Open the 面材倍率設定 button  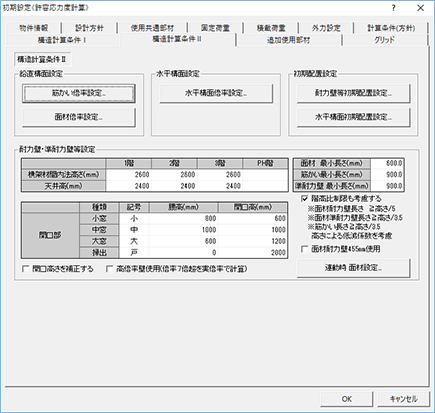79,117
